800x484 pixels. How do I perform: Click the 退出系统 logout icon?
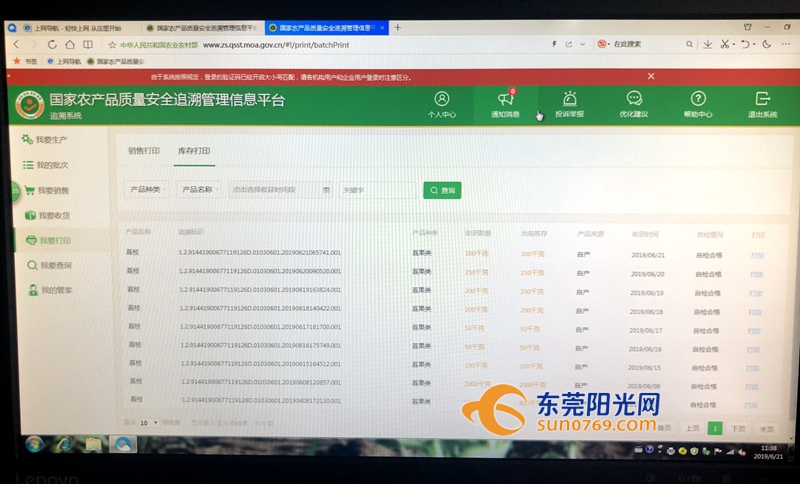click(762, 99)
